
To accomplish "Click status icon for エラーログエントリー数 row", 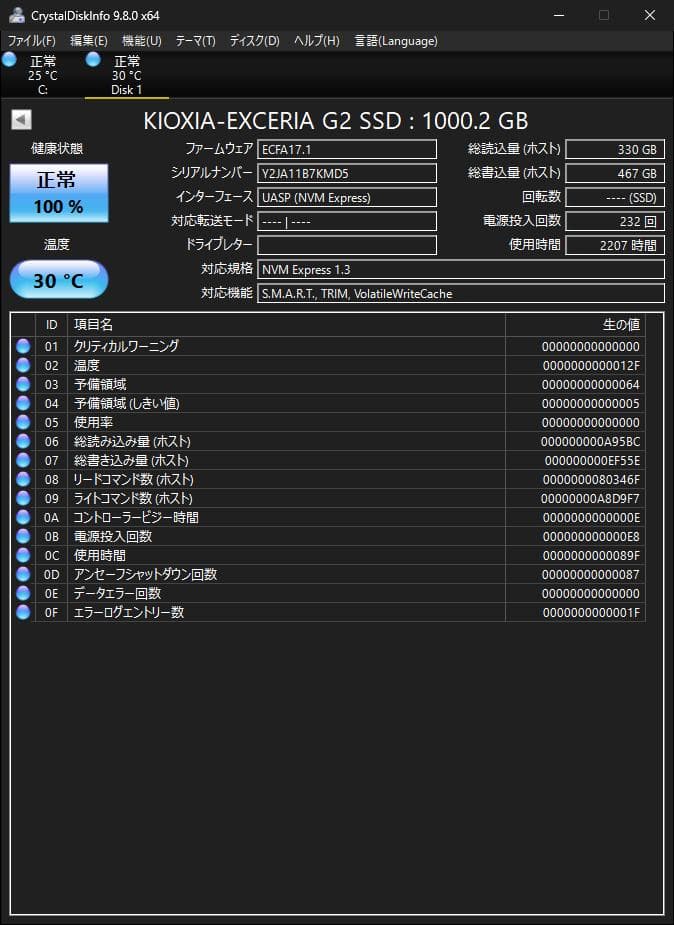I will 23,612.
